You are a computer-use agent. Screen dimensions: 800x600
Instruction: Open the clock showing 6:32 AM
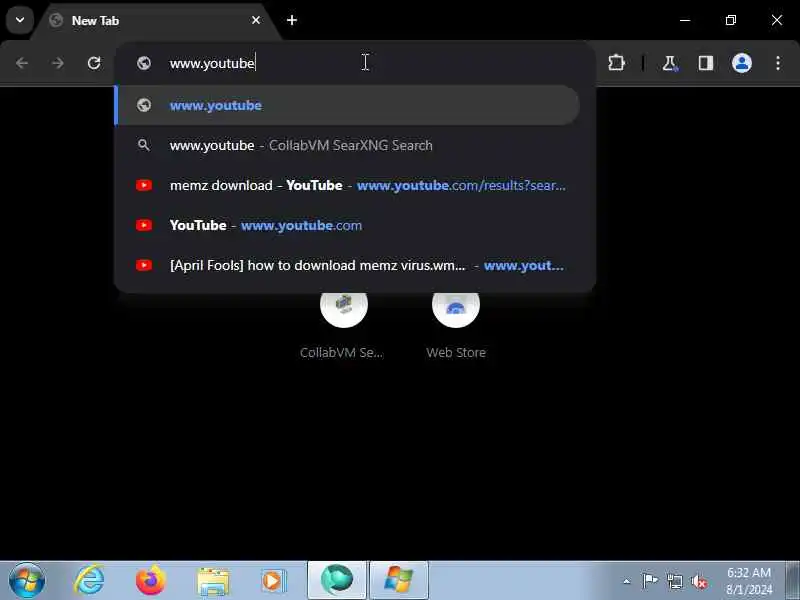click(749, 581)
